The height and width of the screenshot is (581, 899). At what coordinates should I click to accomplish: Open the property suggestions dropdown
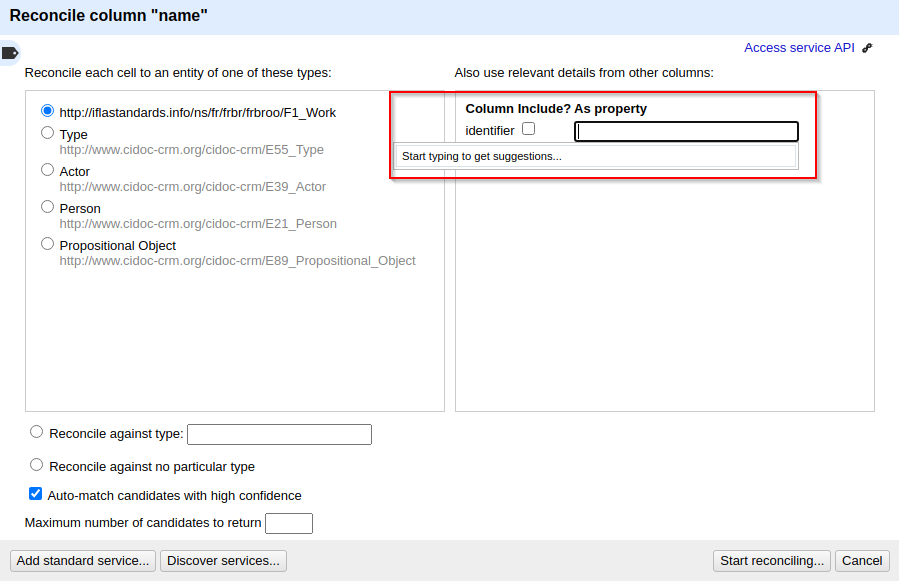(595, 156)
